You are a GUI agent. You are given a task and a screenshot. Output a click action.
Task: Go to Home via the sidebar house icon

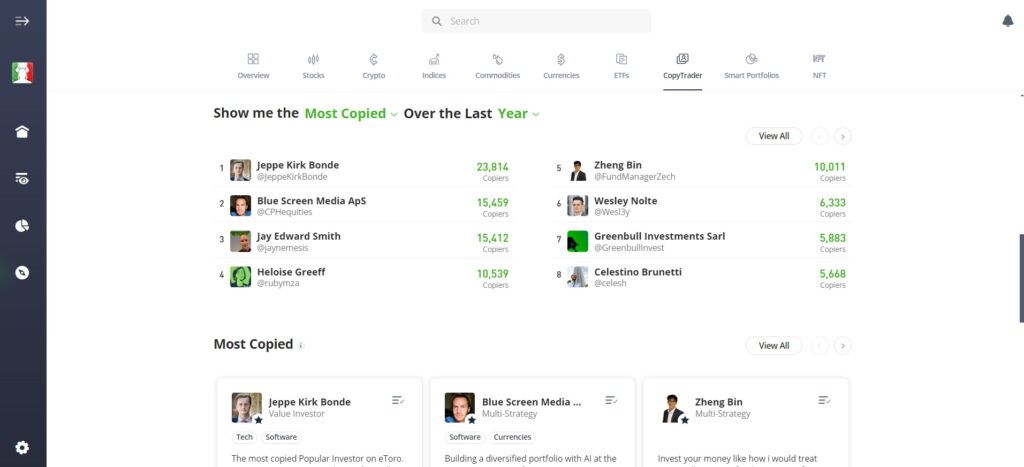click(x=22, y=131)
